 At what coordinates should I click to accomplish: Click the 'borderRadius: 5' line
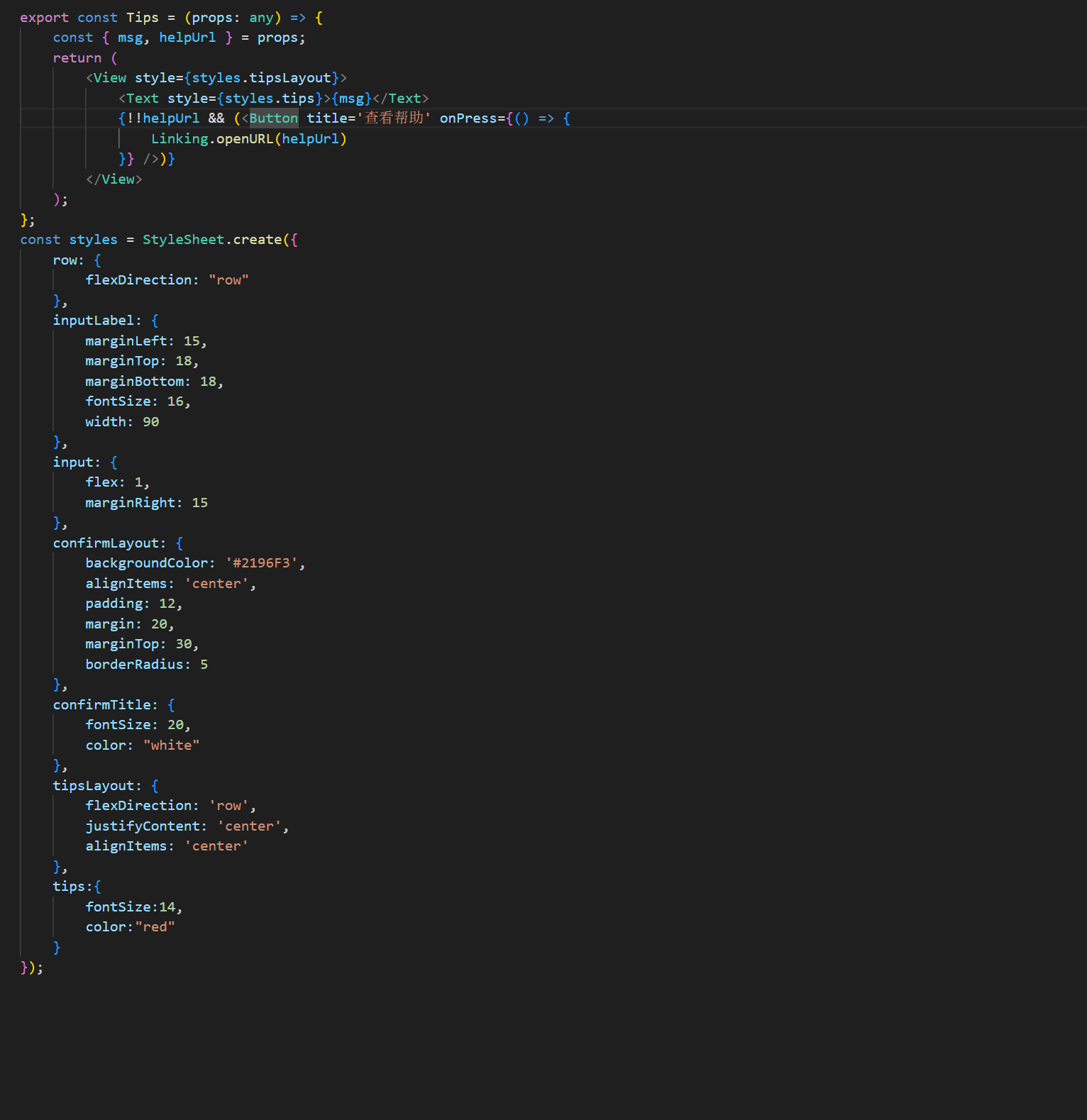click(x=147, y=664)
